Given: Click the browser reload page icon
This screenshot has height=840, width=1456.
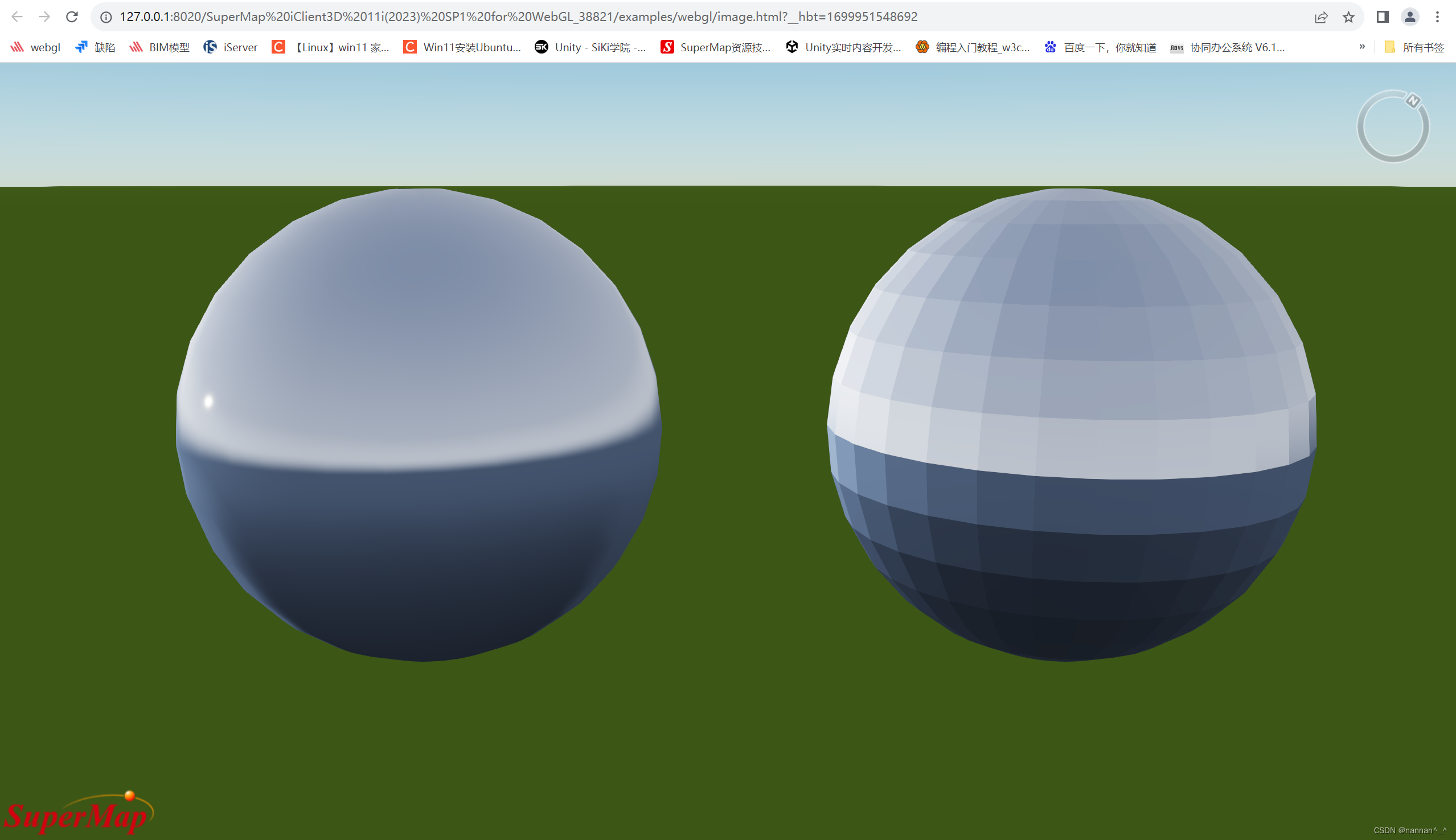Looking at the screenshot, I should (72, 17).
